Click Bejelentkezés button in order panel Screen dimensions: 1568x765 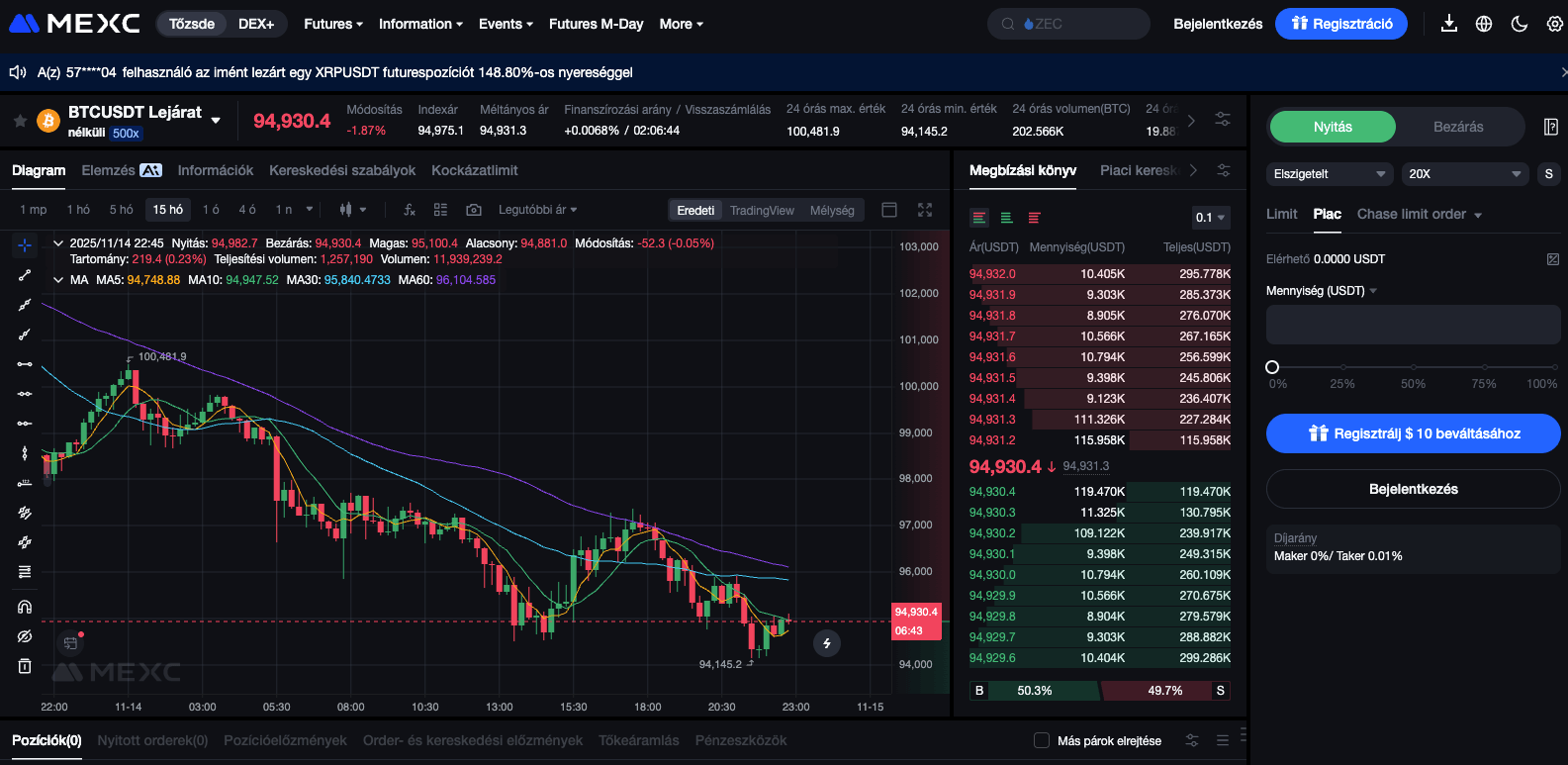pos(1414,489)
